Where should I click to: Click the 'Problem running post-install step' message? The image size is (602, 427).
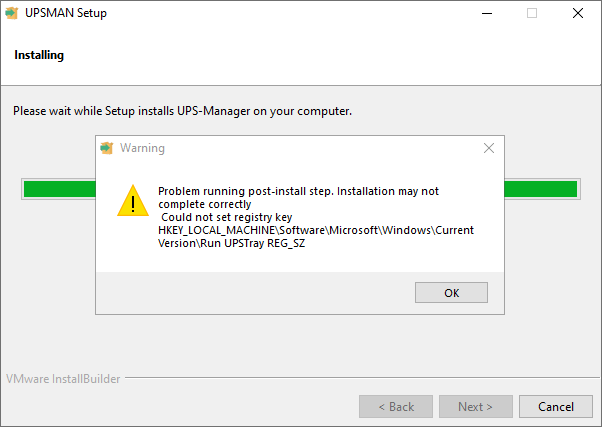tap(298, 197)
